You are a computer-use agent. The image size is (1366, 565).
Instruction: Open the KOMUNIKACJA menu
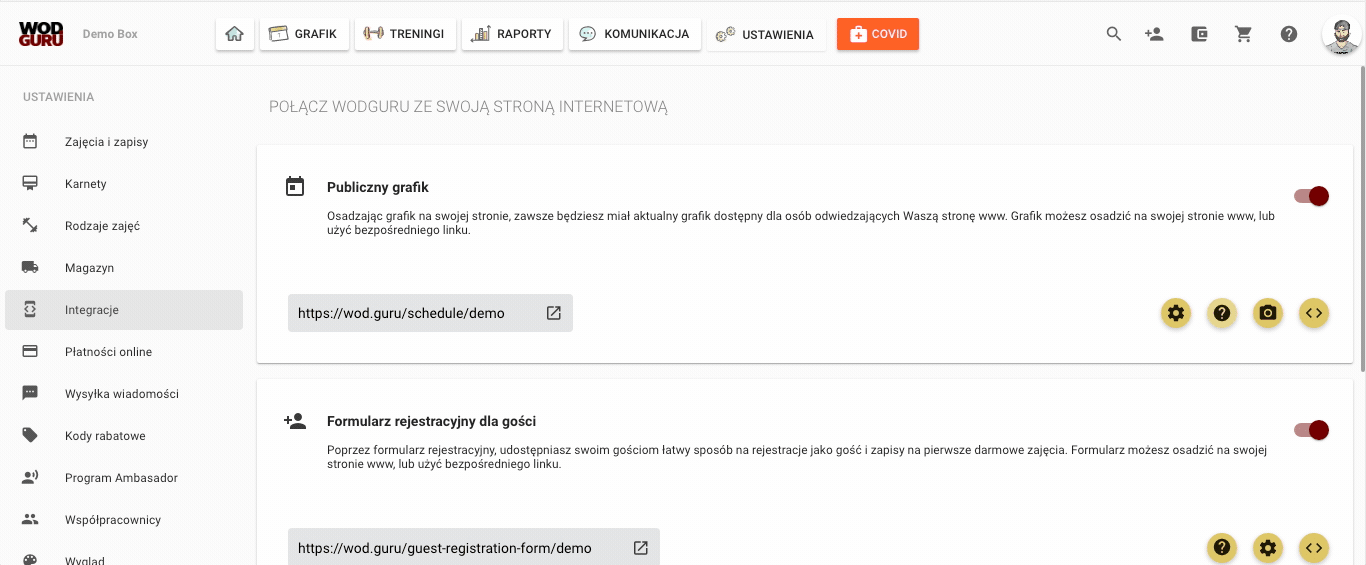(635, 34)
